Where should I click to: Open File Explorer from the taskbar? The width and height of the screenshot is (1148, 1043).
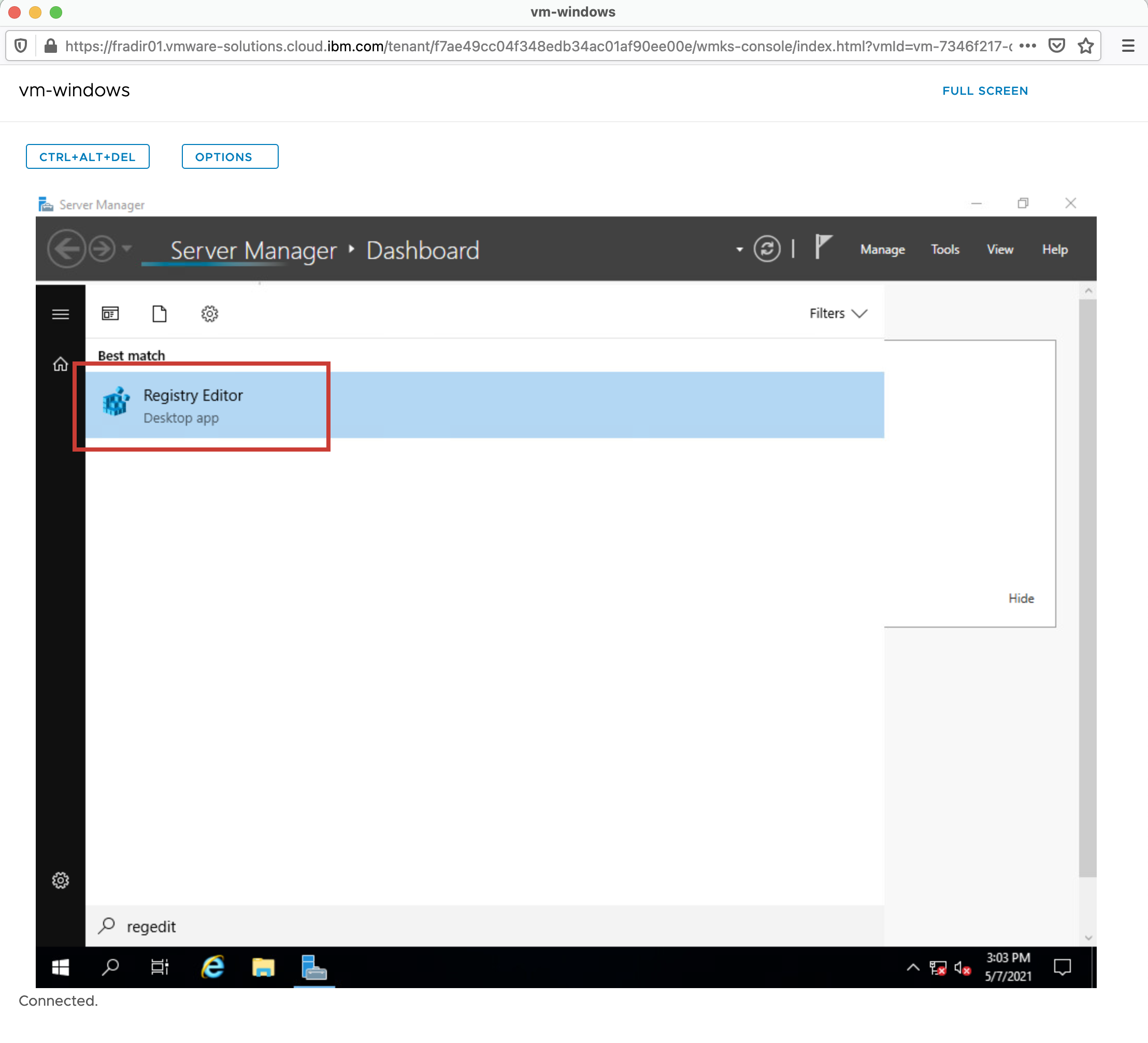point(263,967)
